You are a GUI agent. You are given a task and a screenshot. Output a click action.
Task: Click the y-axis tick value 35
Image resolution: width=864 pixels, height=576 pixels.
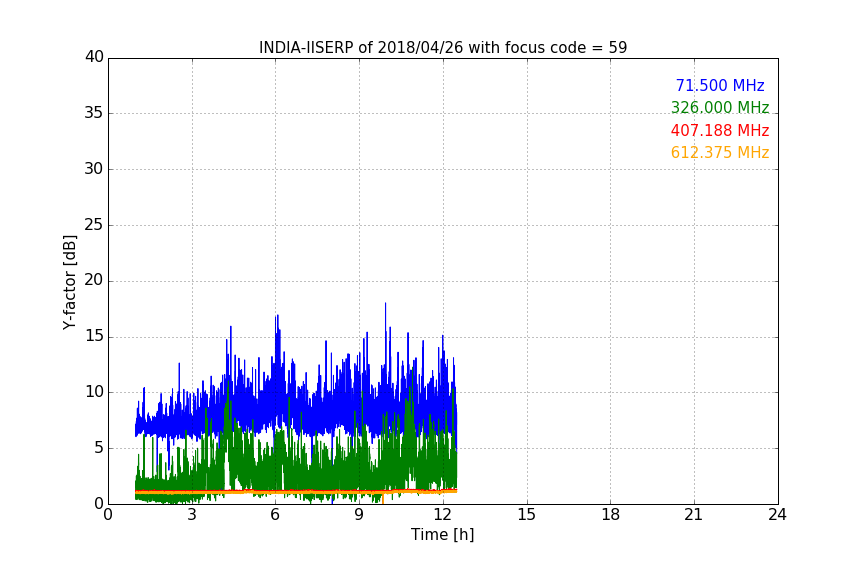pyautogui.click(x=94, y=113)
